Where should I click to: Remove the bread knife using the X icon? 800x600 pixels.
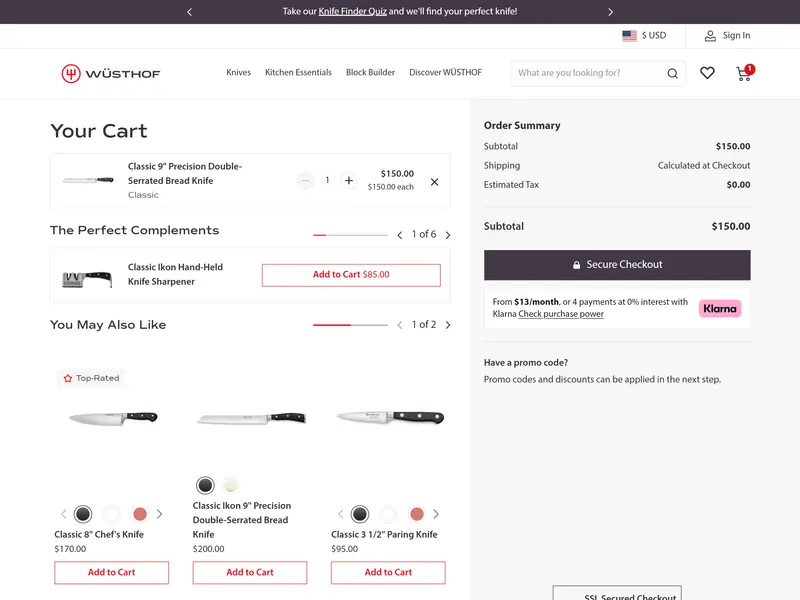click(434, 182)
